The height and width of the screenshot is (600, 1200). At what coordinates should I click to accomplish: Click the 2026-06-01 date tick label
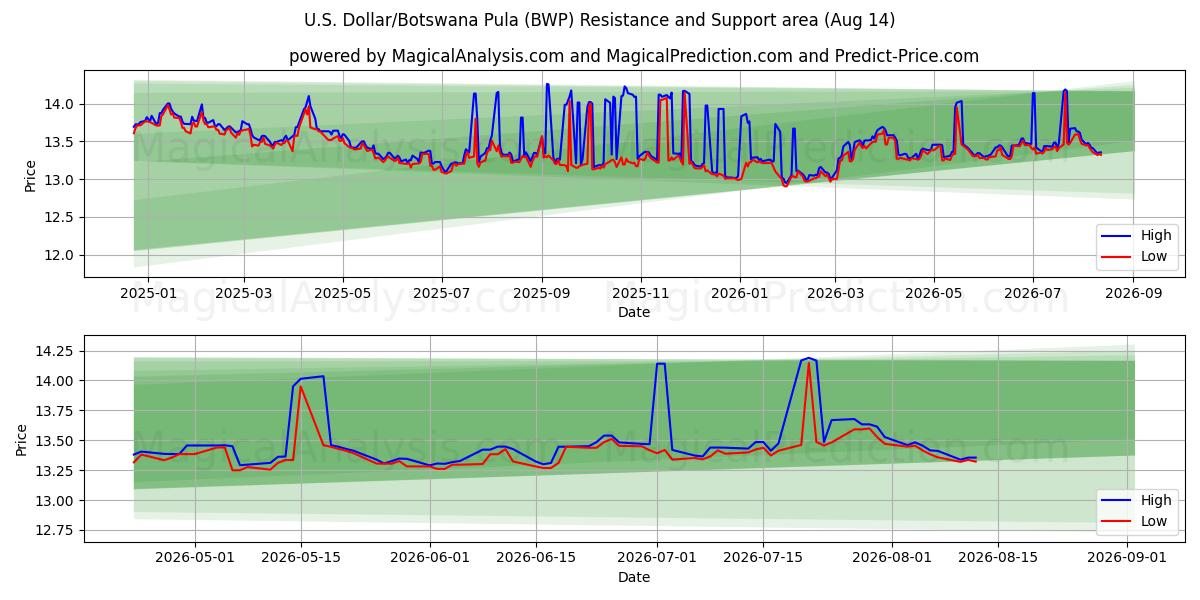click(430, 559)
